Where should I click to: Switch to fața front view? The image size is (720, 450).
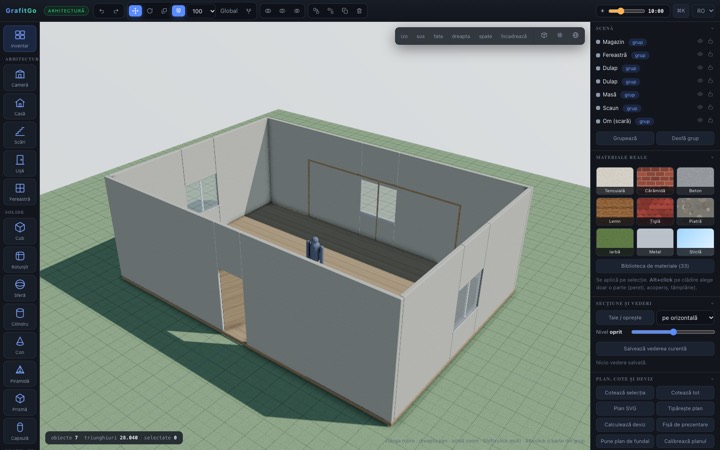tap(439, 36)
